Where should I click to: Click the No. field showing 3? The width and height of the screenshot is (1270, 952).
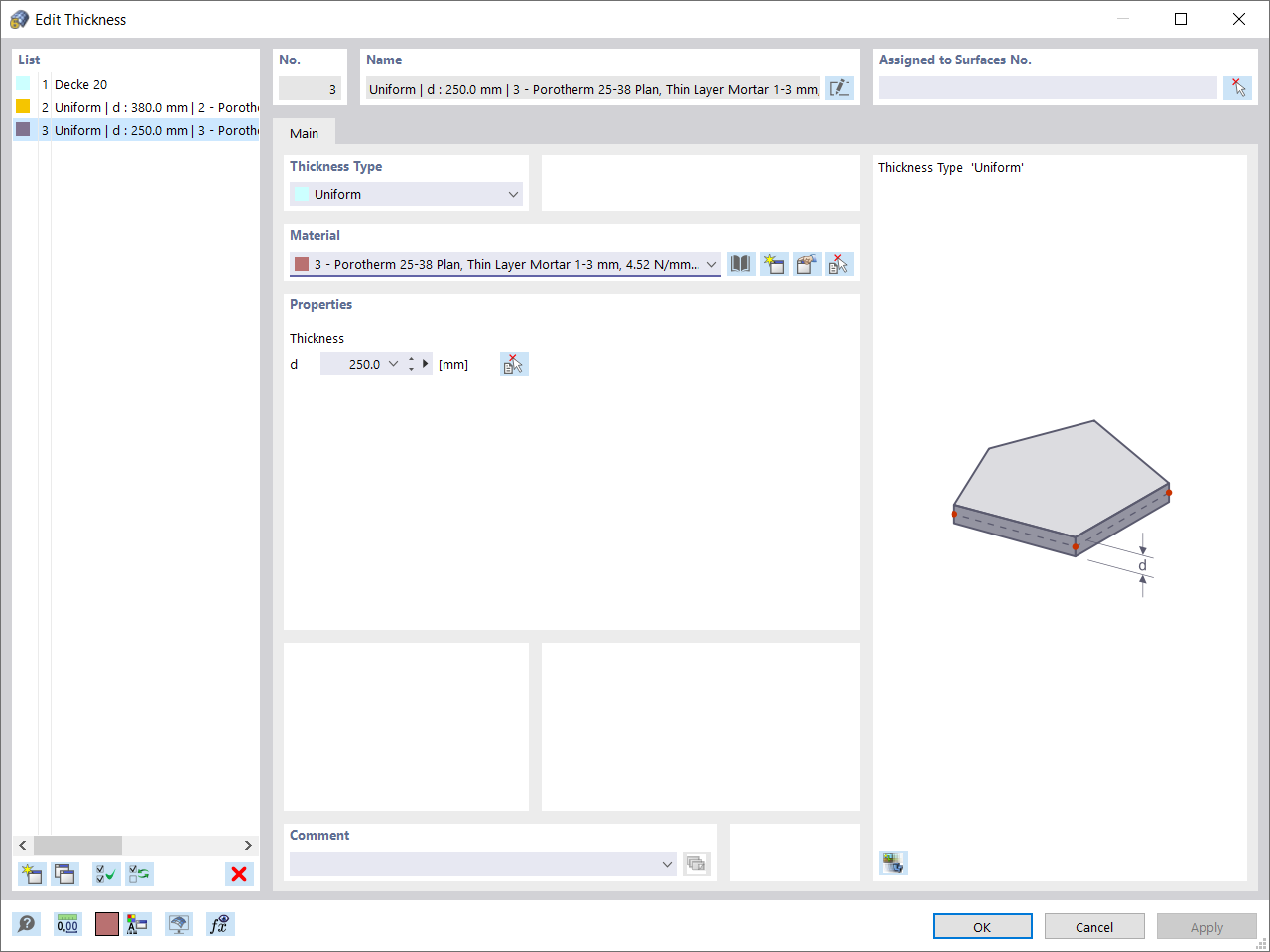[310, 89]
